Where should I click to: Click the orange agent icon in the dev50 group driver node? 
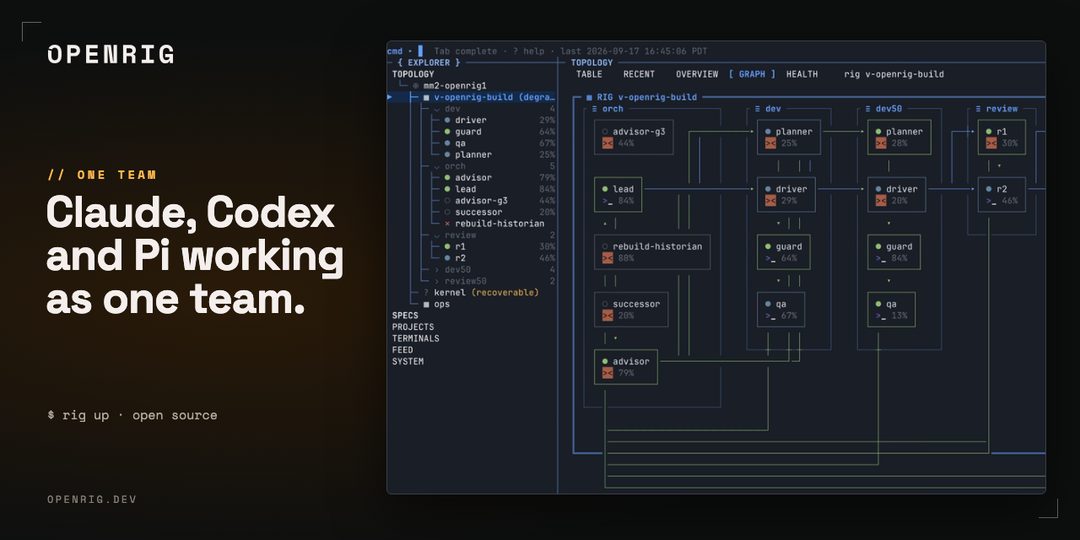coord(881,200)
